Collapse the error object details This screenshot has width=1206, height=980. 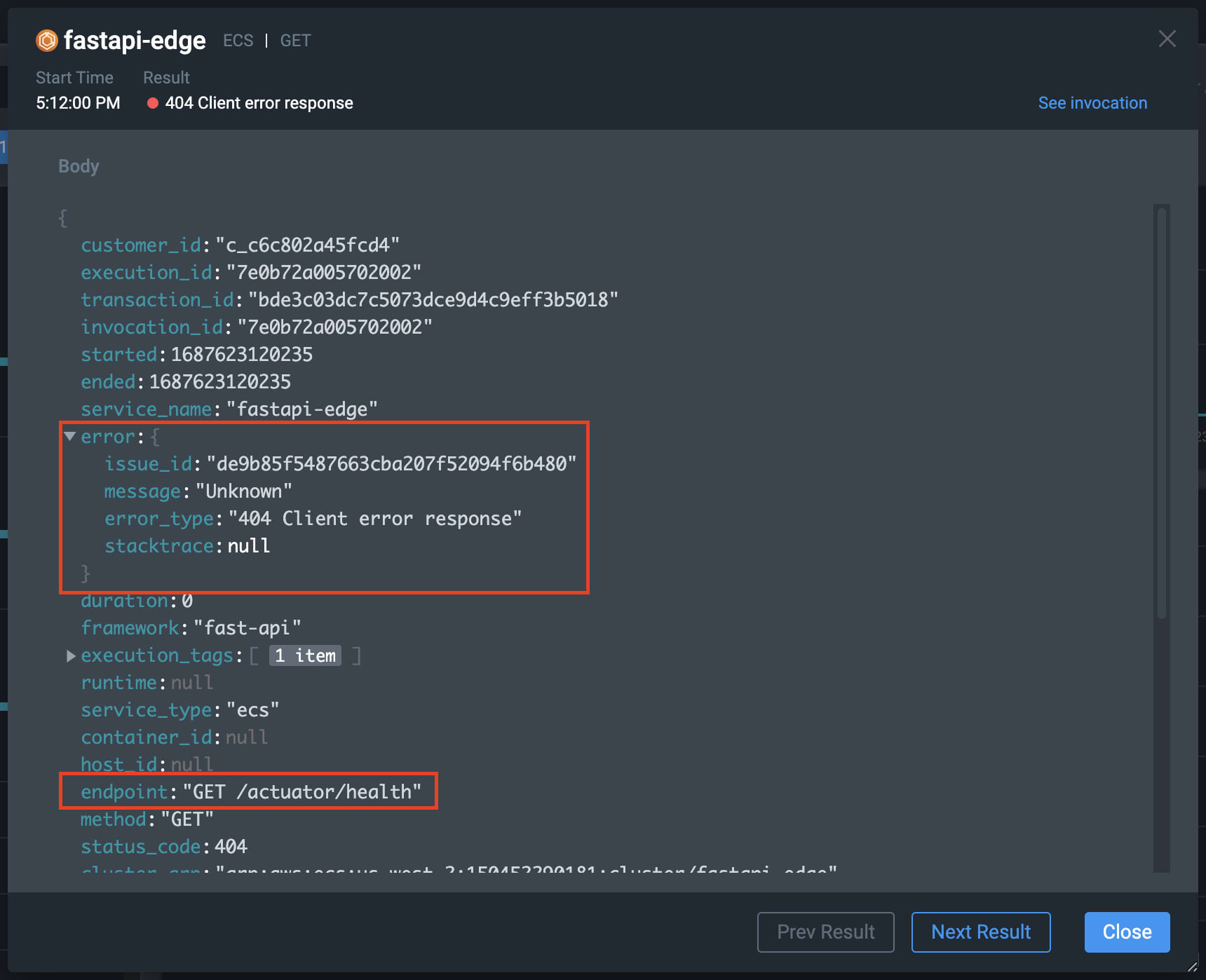(69, 435)
